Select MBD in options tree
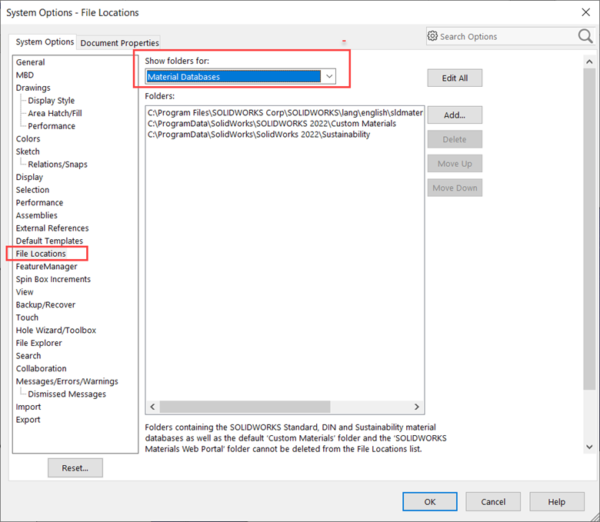The image size is (600, 522). pos(25,75)
